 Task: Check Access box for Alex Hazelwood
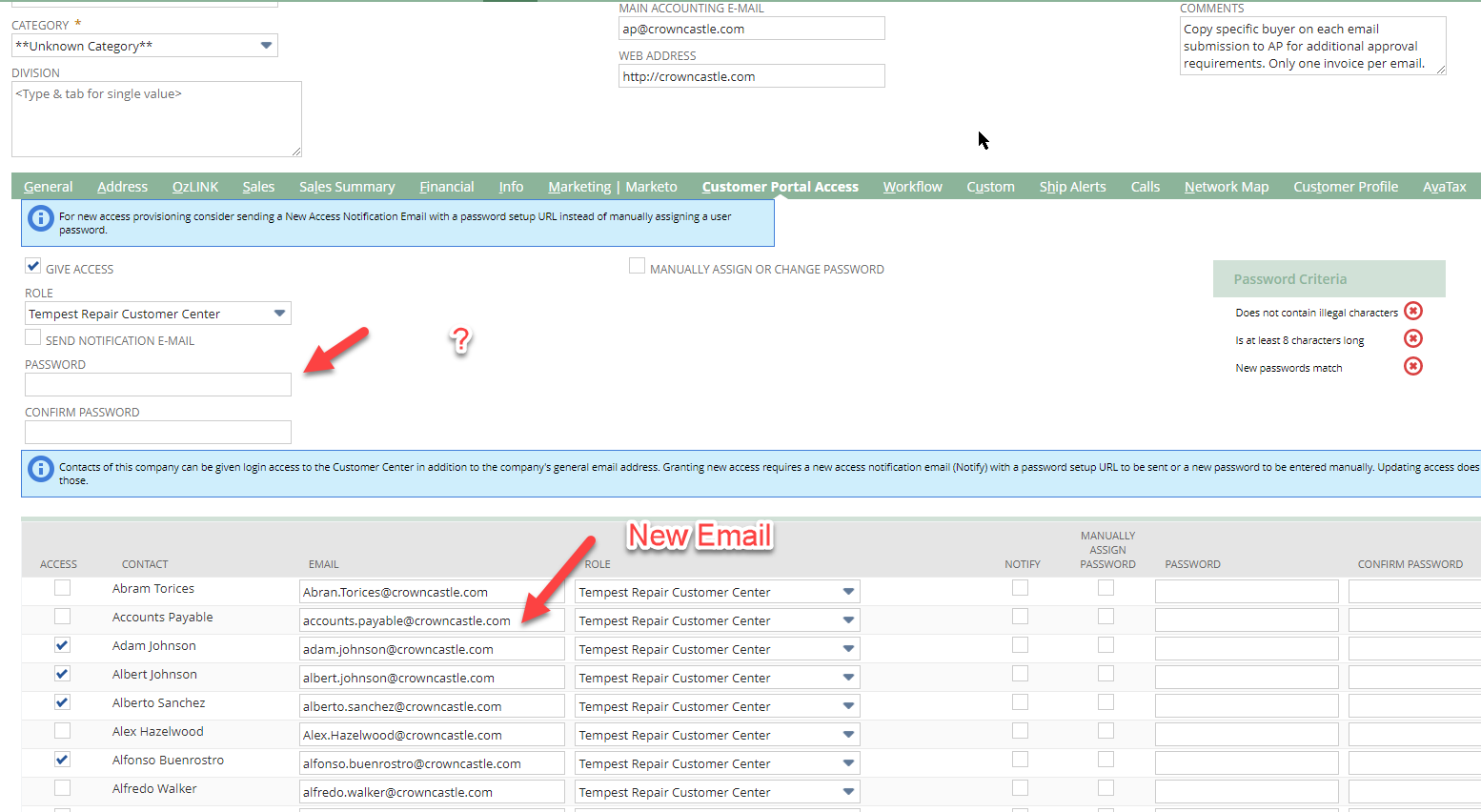pyautogui.click(x=63, y=731)
